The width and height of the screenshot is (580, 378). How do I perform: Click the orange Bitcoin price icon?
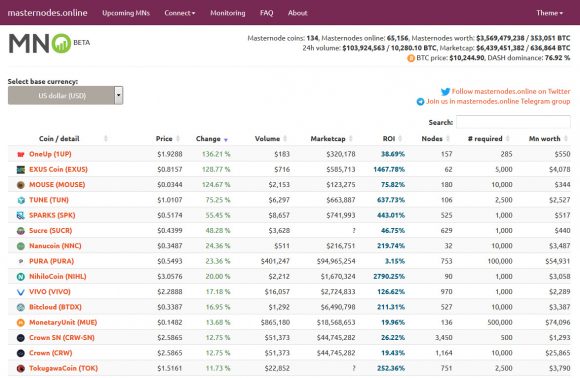411,58
